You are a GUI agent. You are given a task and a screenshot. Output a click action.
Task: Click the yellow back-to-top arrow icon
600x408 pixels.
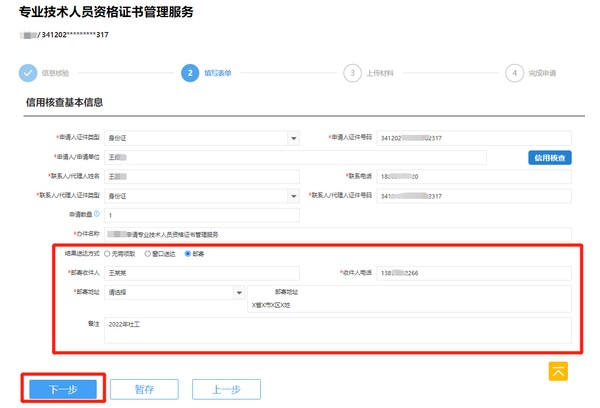pos(559,370)
